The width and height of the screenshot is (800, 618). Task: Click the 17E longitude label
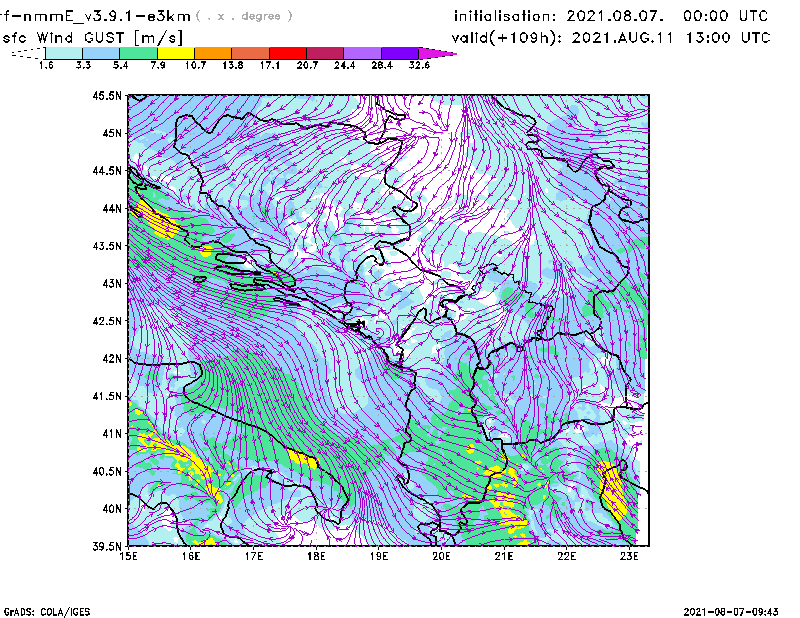pyautogui.click(x=254, y=556)
